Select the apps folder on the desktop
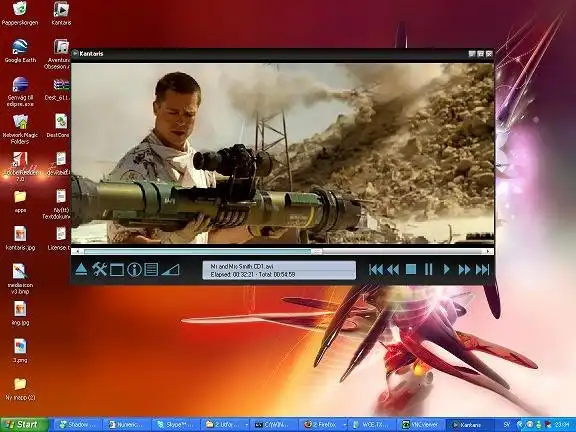 (x=20, y=201)
